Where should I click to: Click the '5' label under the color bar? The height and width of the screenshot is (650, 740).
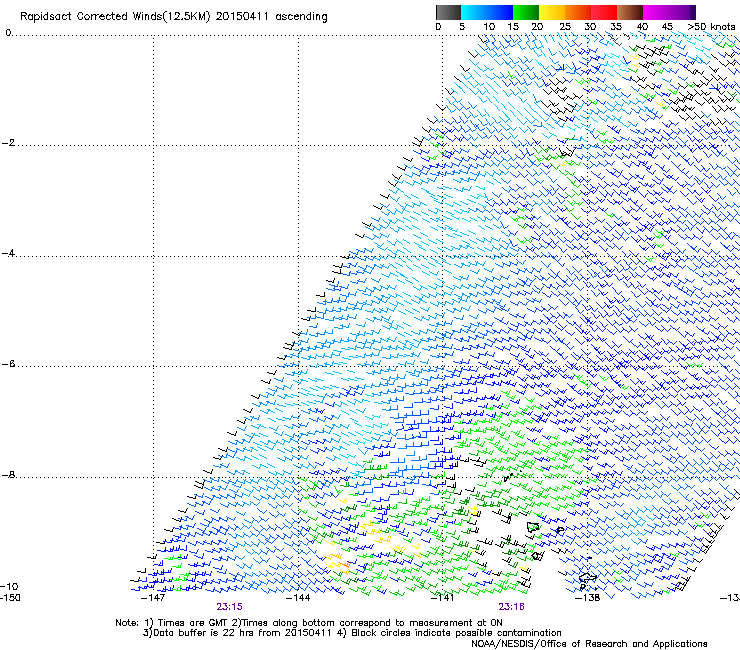click(462, 27)
